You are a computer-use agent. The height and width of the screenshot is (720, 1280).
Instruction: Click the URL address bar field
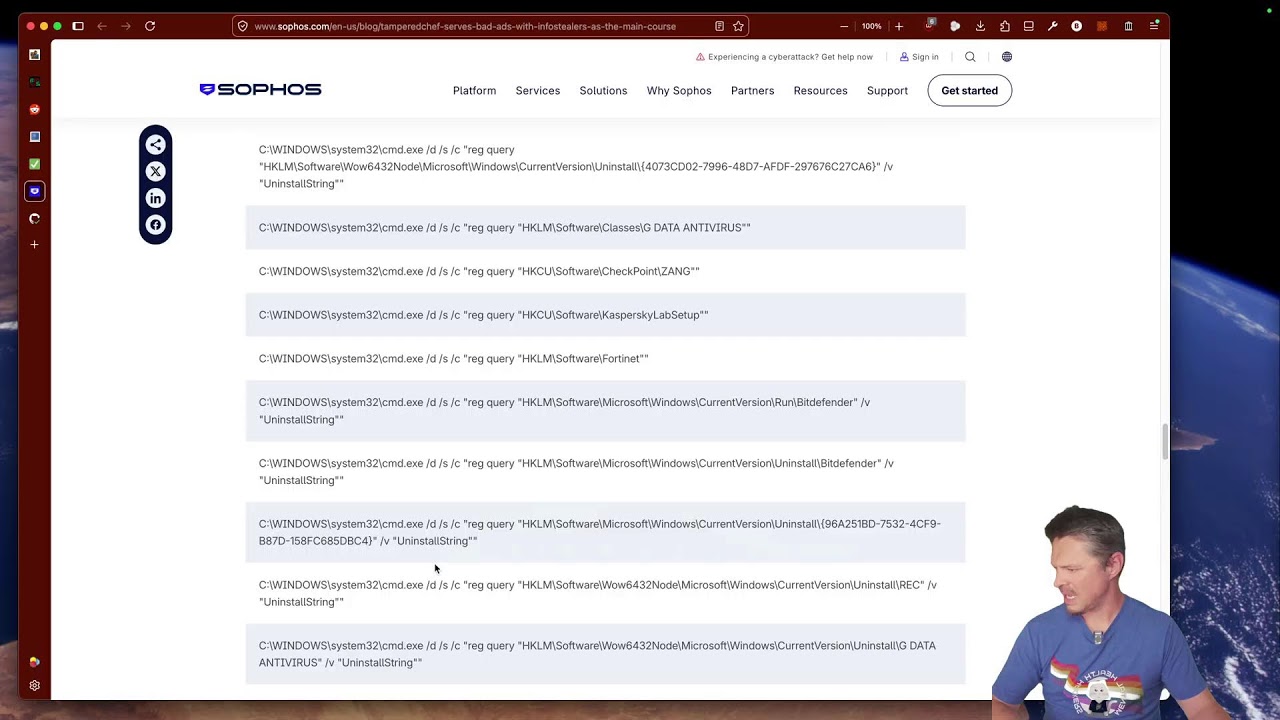490,26
